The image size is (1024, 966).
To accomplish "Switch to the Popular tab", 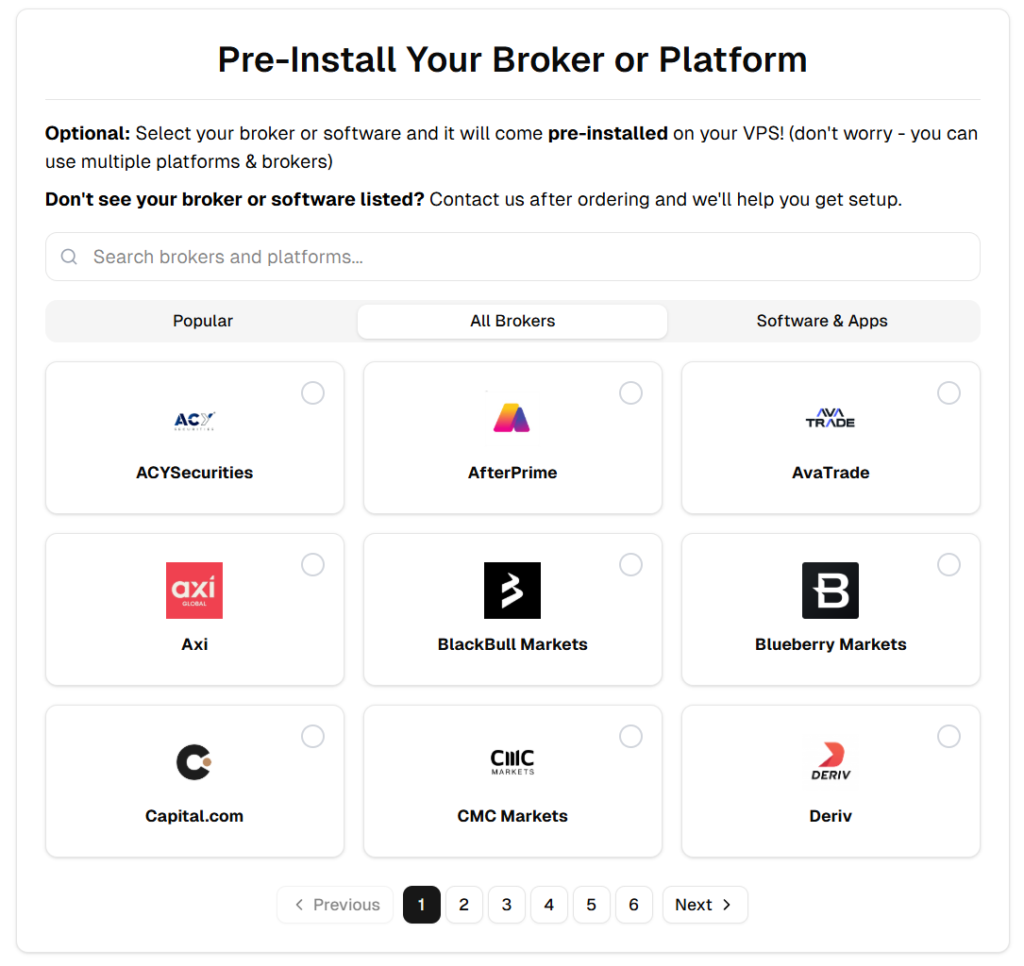I will [203, 321].
